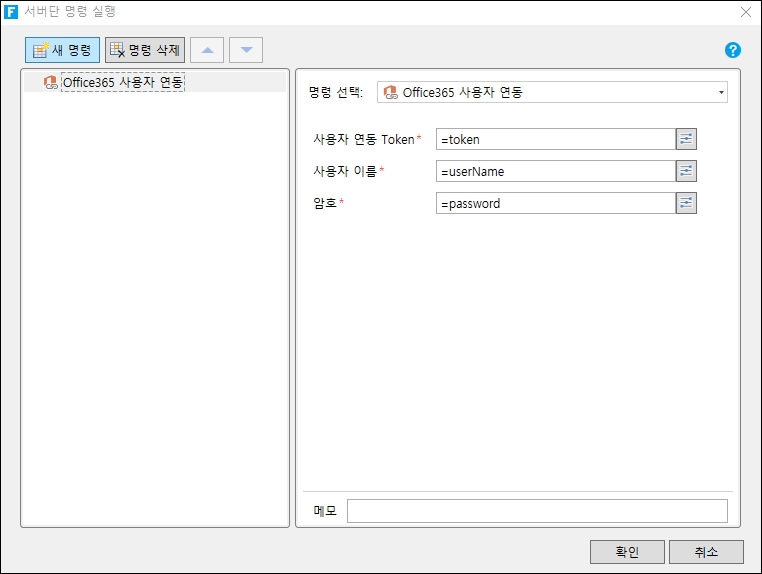Click the 새 명령 (new command) button

tap(62, 50)
